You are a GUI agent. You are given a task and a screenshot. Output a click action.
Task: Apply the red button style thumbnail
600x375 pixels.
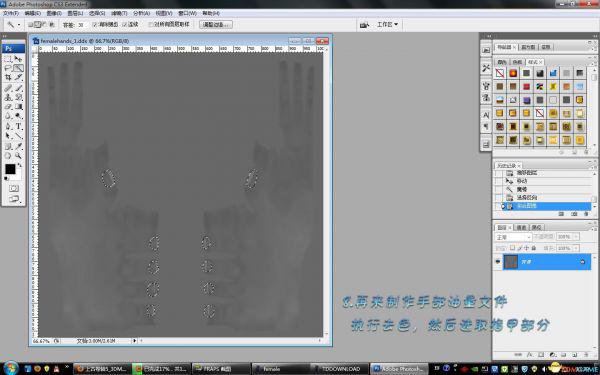point(527,86)
